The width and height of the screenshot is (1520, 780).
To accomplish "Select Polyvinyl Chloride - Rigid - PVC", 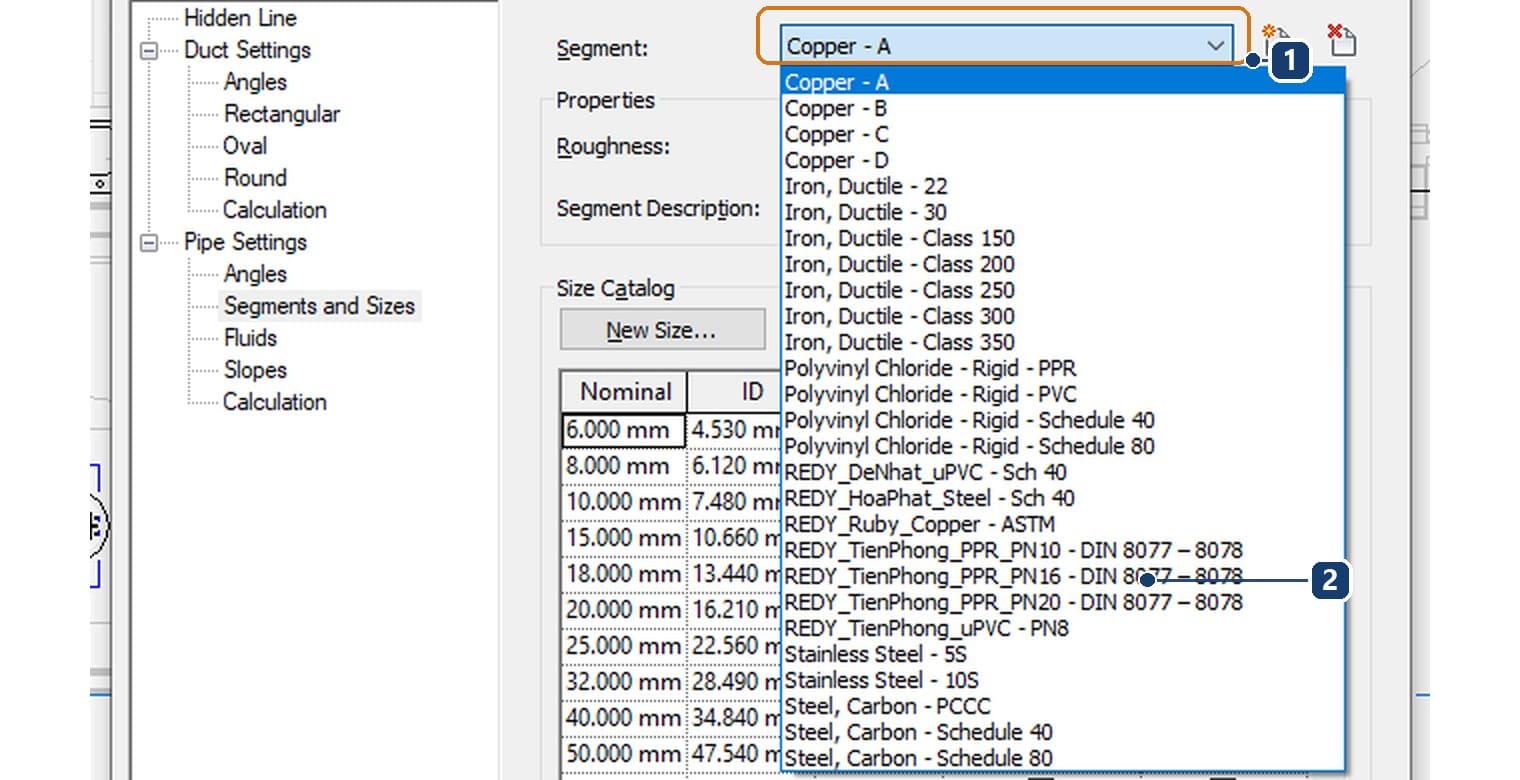I will tap(1063, 394).
